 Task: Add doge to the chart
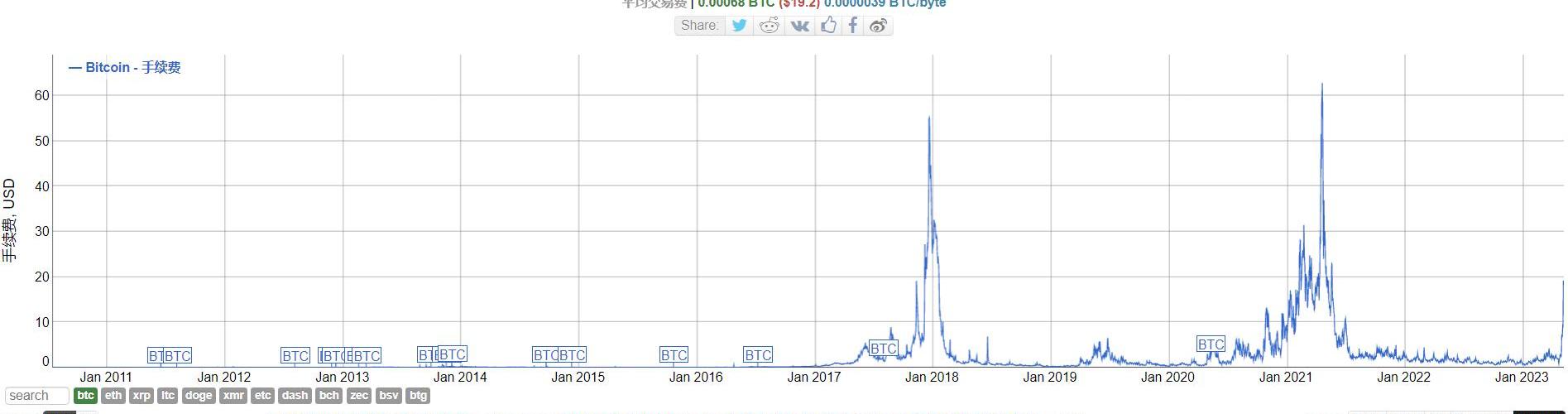pyautogui.click(x=199, y=396)
